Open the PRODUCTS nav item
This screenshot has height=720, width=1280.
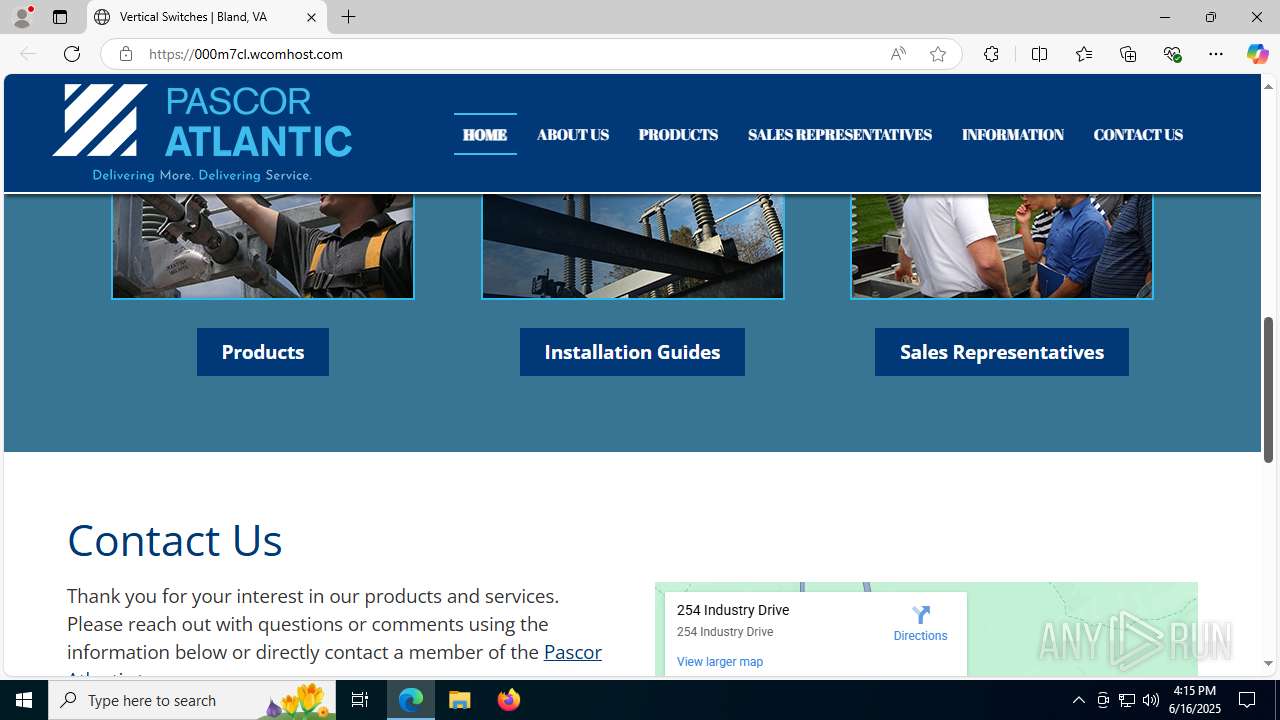coord(678,135)
